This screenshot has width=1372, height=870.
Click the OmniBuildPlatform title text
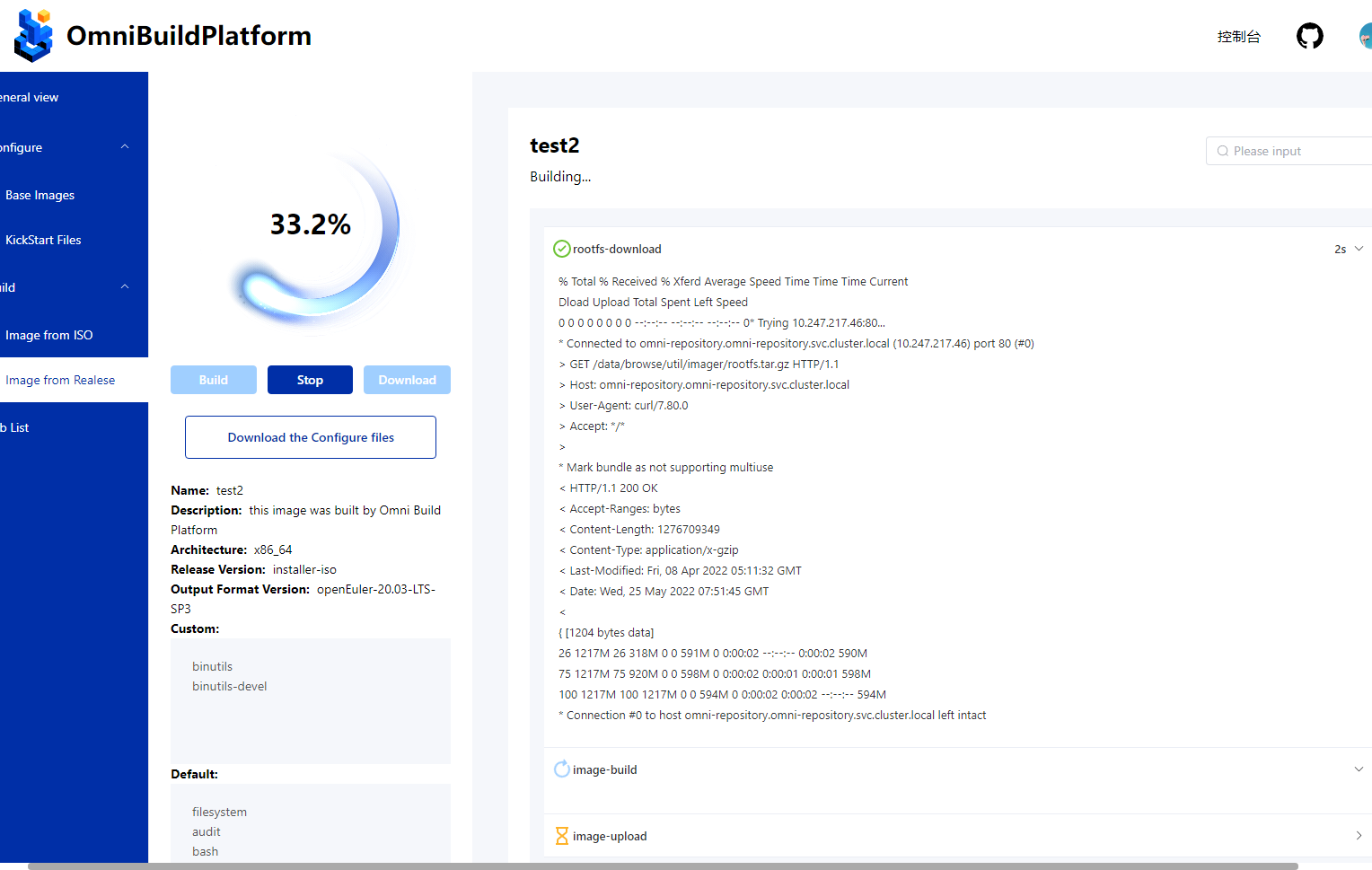tap(189, 36)
